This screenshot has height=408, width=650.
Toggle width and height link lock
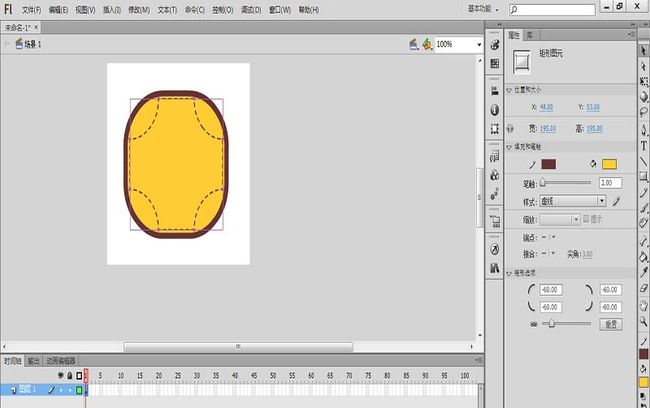[510, 129]
